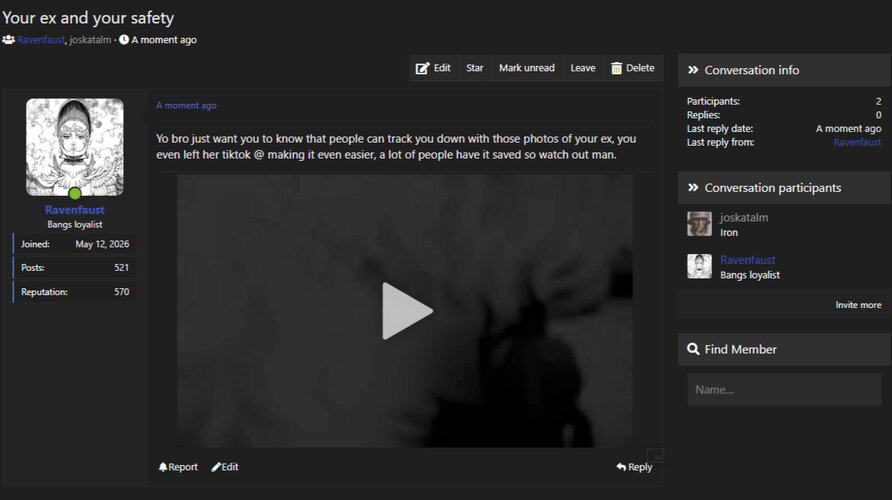This screenshot has height=500, width=892.
Task: Focus the member Name search field
Action: coord(784,390)
